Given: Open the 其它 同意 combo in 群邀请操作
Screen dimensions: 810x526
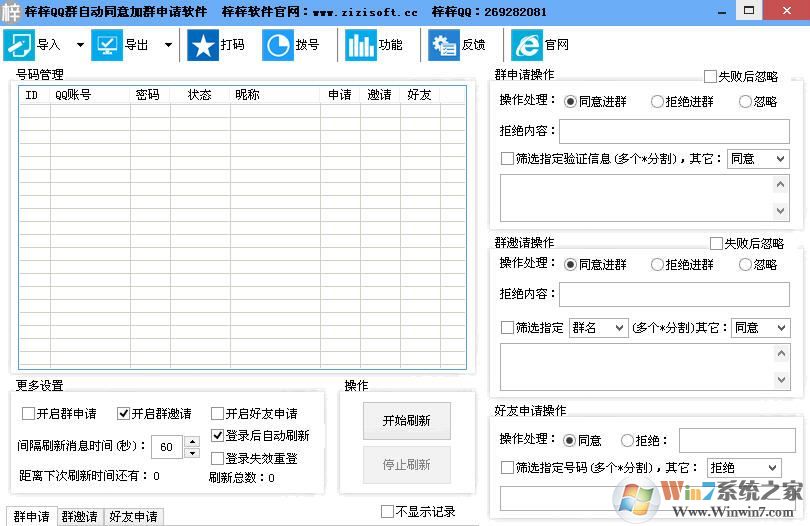Looking at the screenshot, I should 760,328.
